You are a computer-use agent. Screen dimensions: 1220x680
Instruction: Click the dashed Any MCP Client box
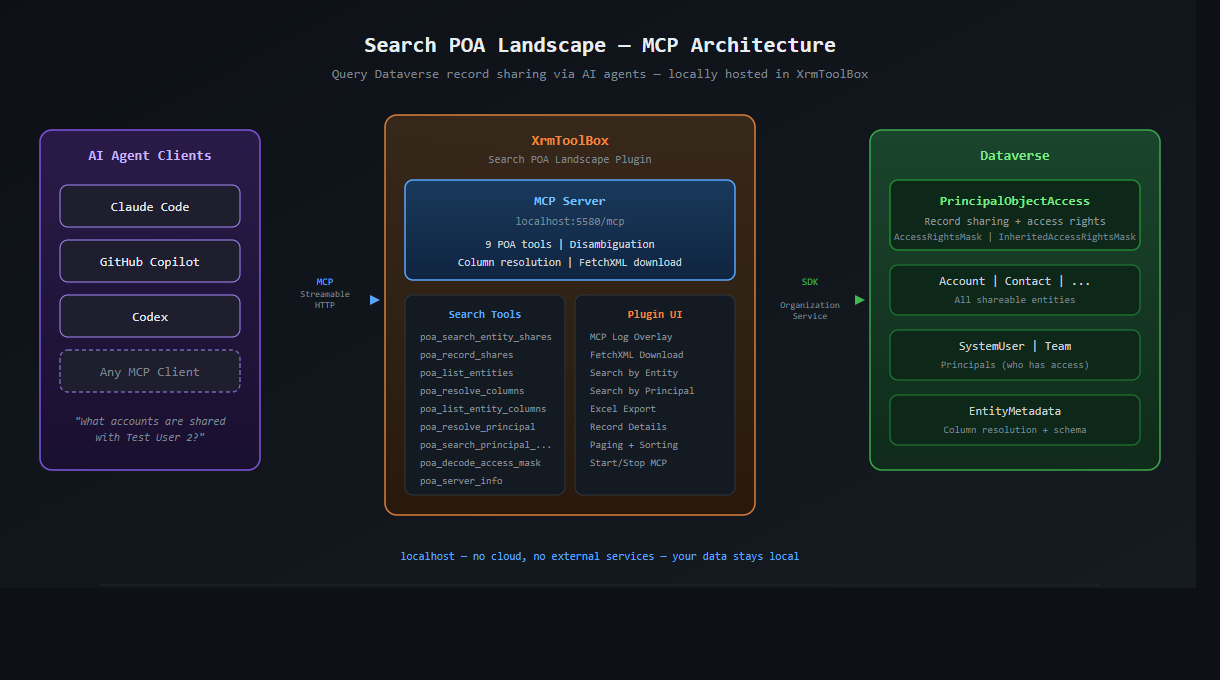150,372
